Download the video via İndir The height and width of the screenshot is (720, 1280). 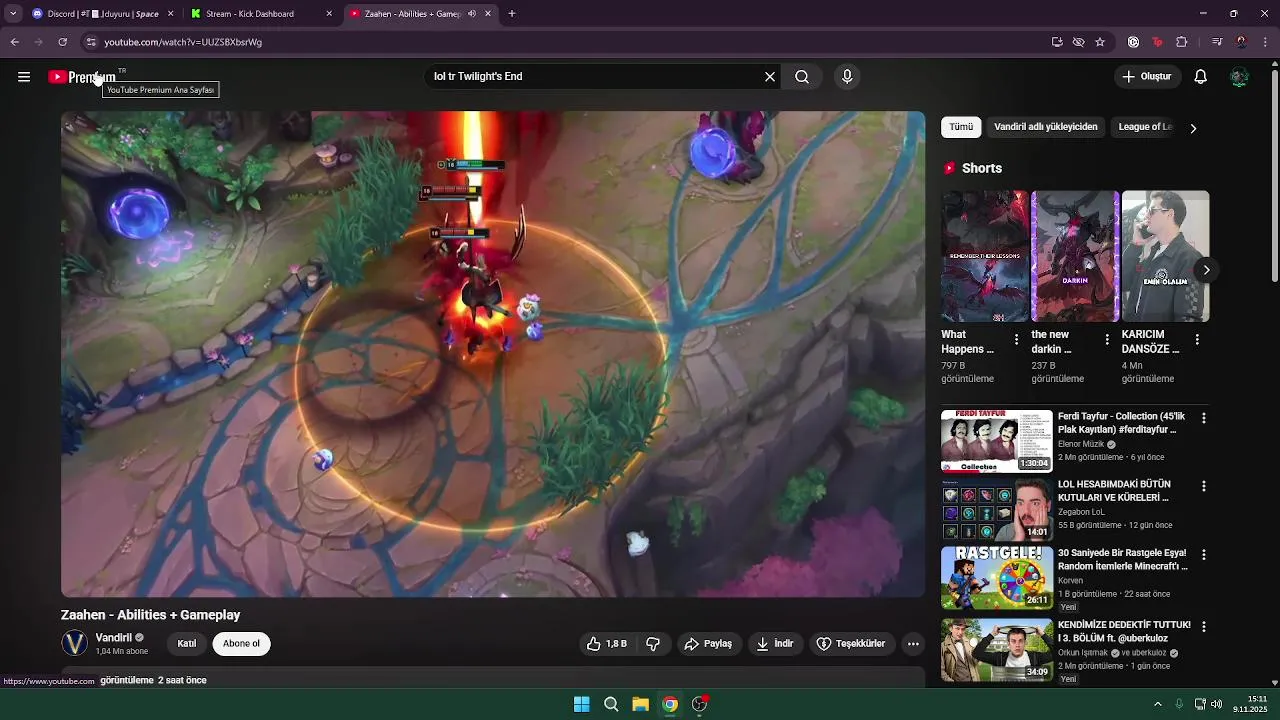point(775,644)
